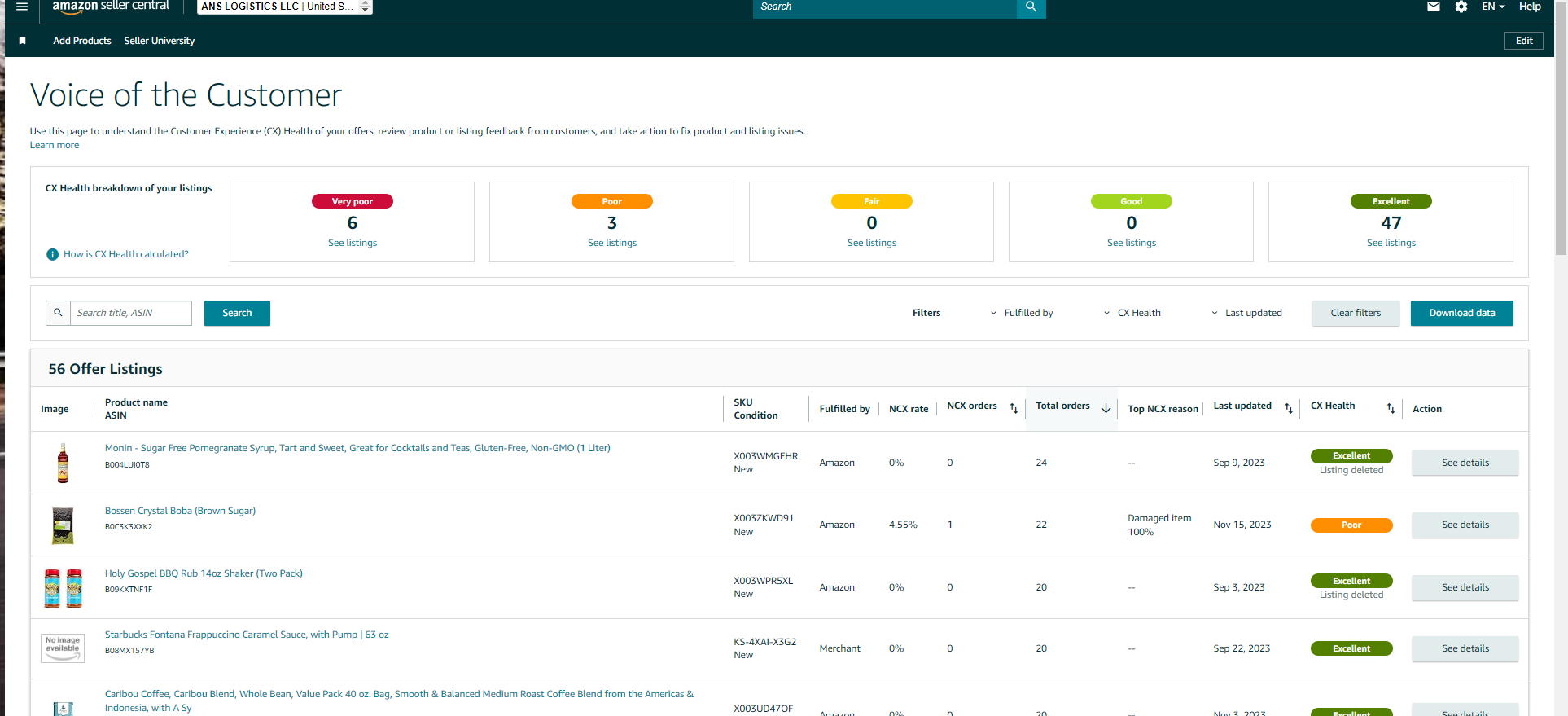Open Seller University
This screenshot has width=1568, height=716.
(160, 41)
